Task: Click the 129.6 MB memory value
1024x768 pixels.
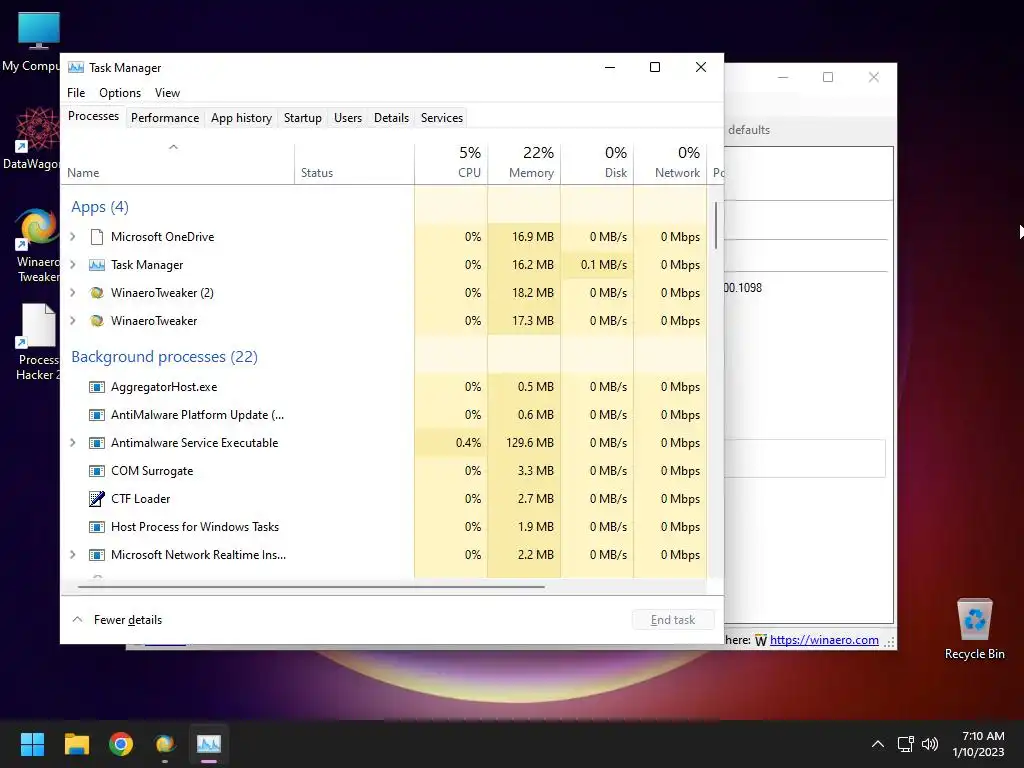Action: coord(530,443)
